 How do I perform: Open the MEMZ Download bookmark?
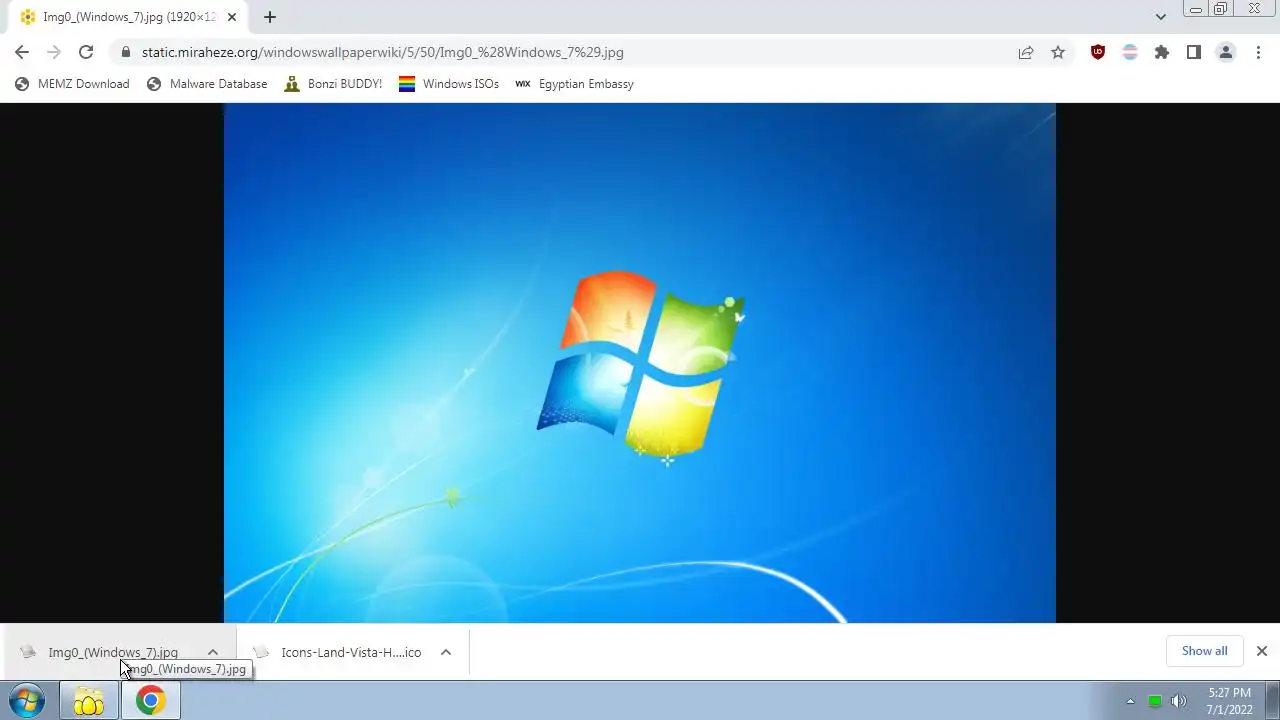click(x=72, y=84)
